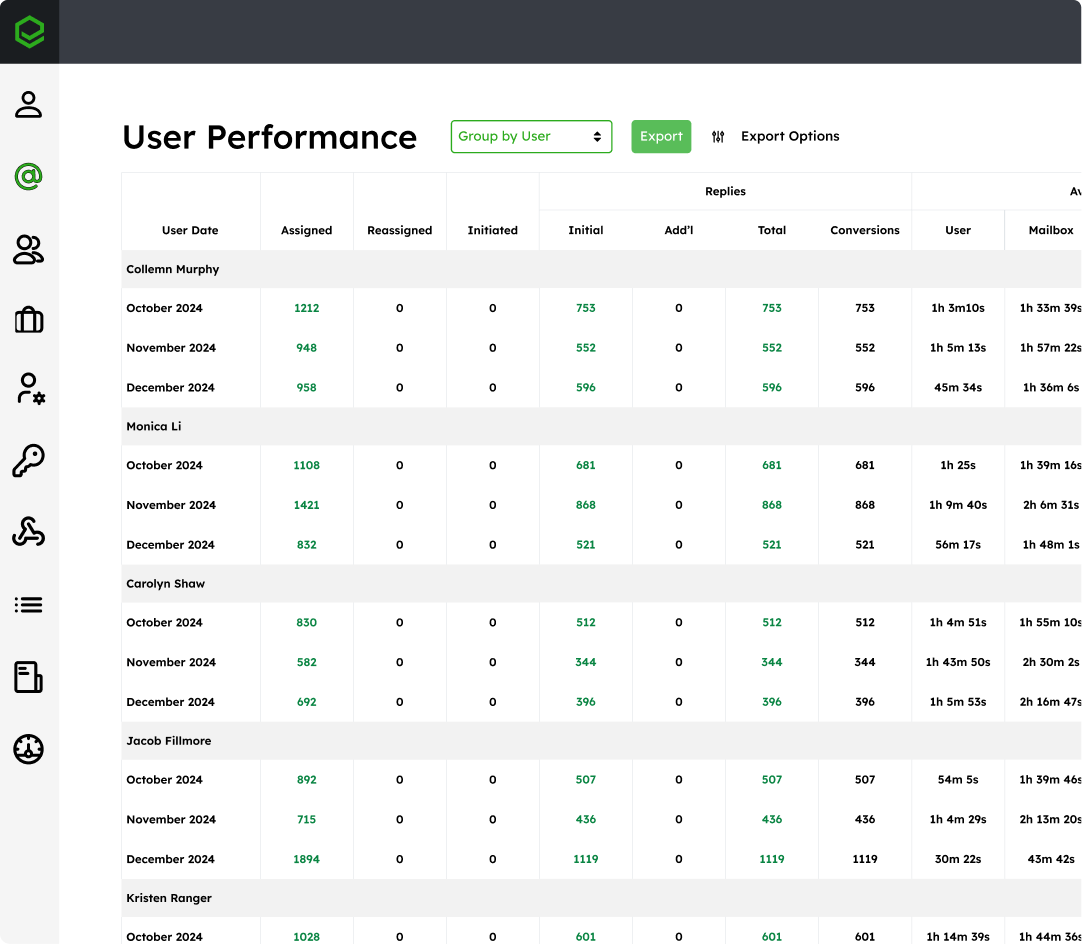This screenshot has width=1082, height=944.
Task: Open assigned value 1894 link
Action: pos(306,860)
